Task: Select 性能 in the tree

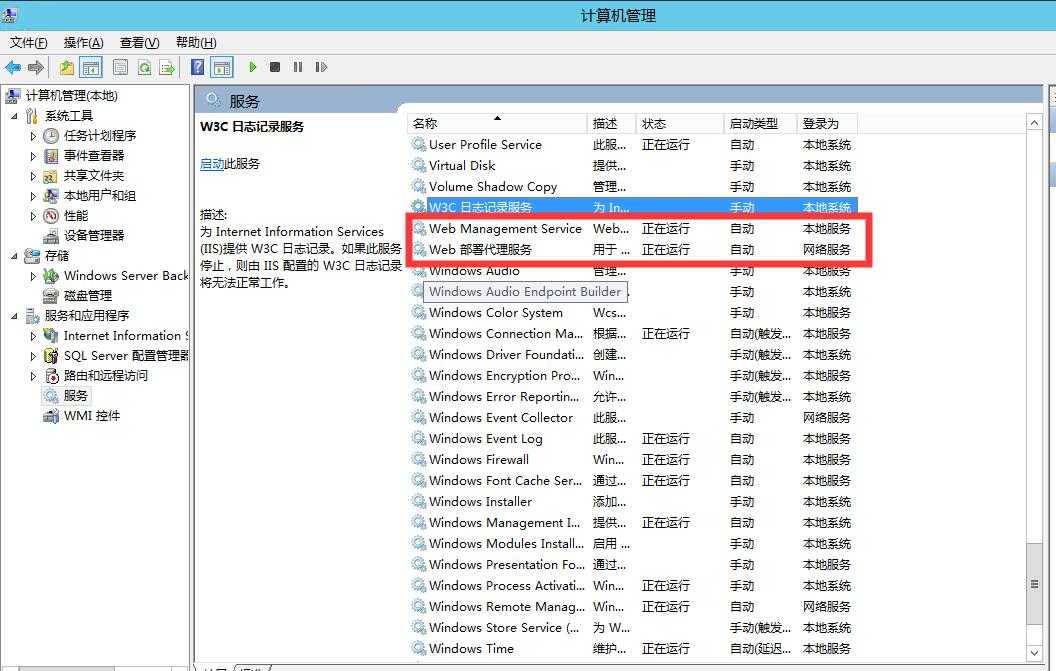Action: [75, 216]
